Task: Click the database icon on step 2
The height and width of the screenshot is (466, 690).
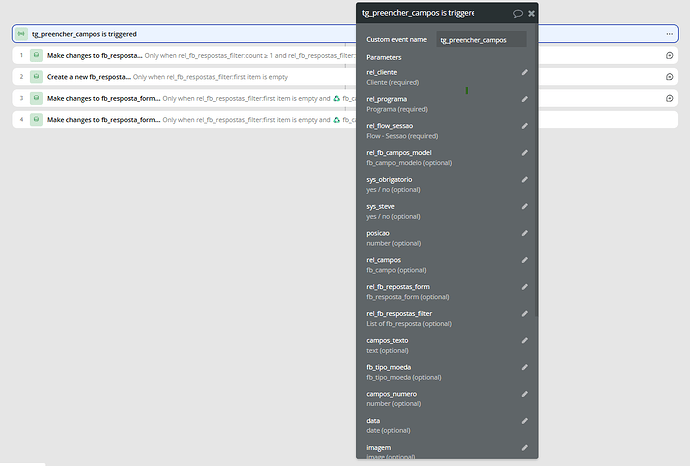Action: (x=37, y=77)
